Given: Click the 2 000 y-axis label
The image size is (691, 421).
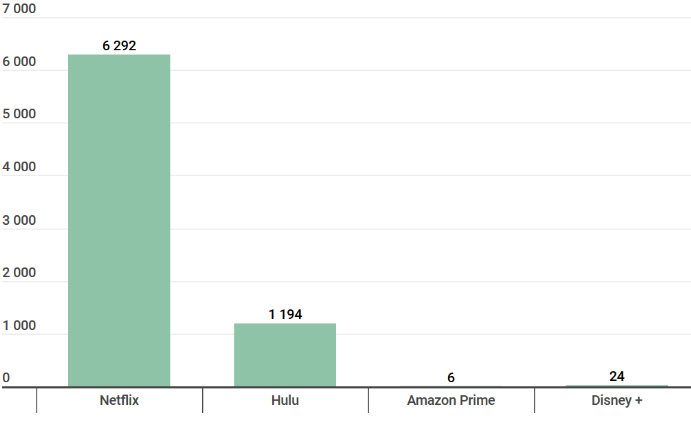Looking at the screenshot, I should (x=19, y=273).
